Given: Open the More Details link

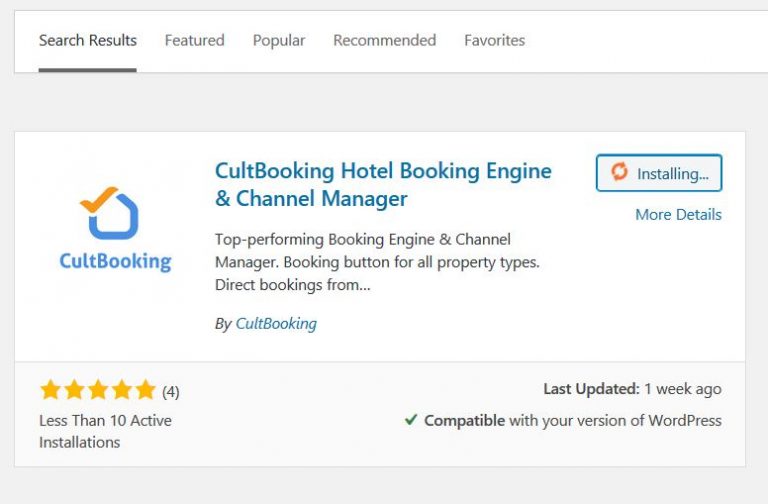Looking at the screenshot, I should click(x=678, y=215).
